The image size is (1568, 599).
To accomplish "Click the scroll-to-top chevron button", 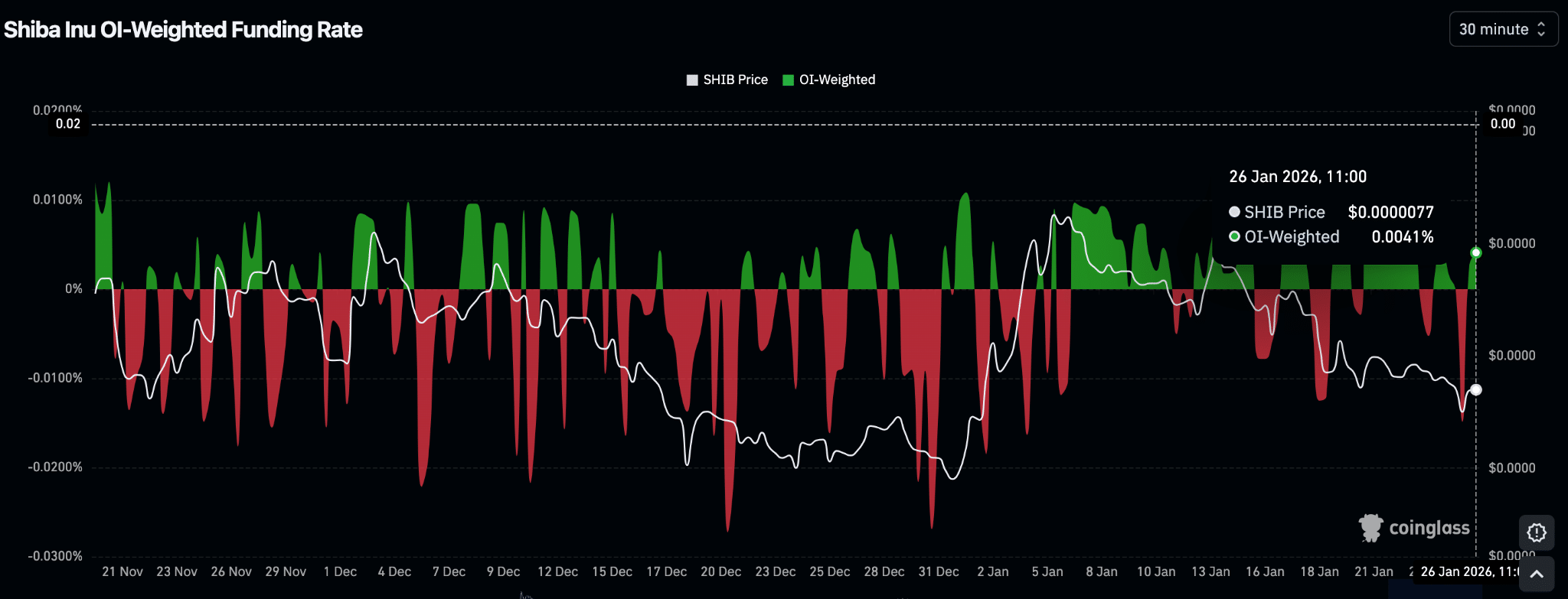I will point(1536,574).
